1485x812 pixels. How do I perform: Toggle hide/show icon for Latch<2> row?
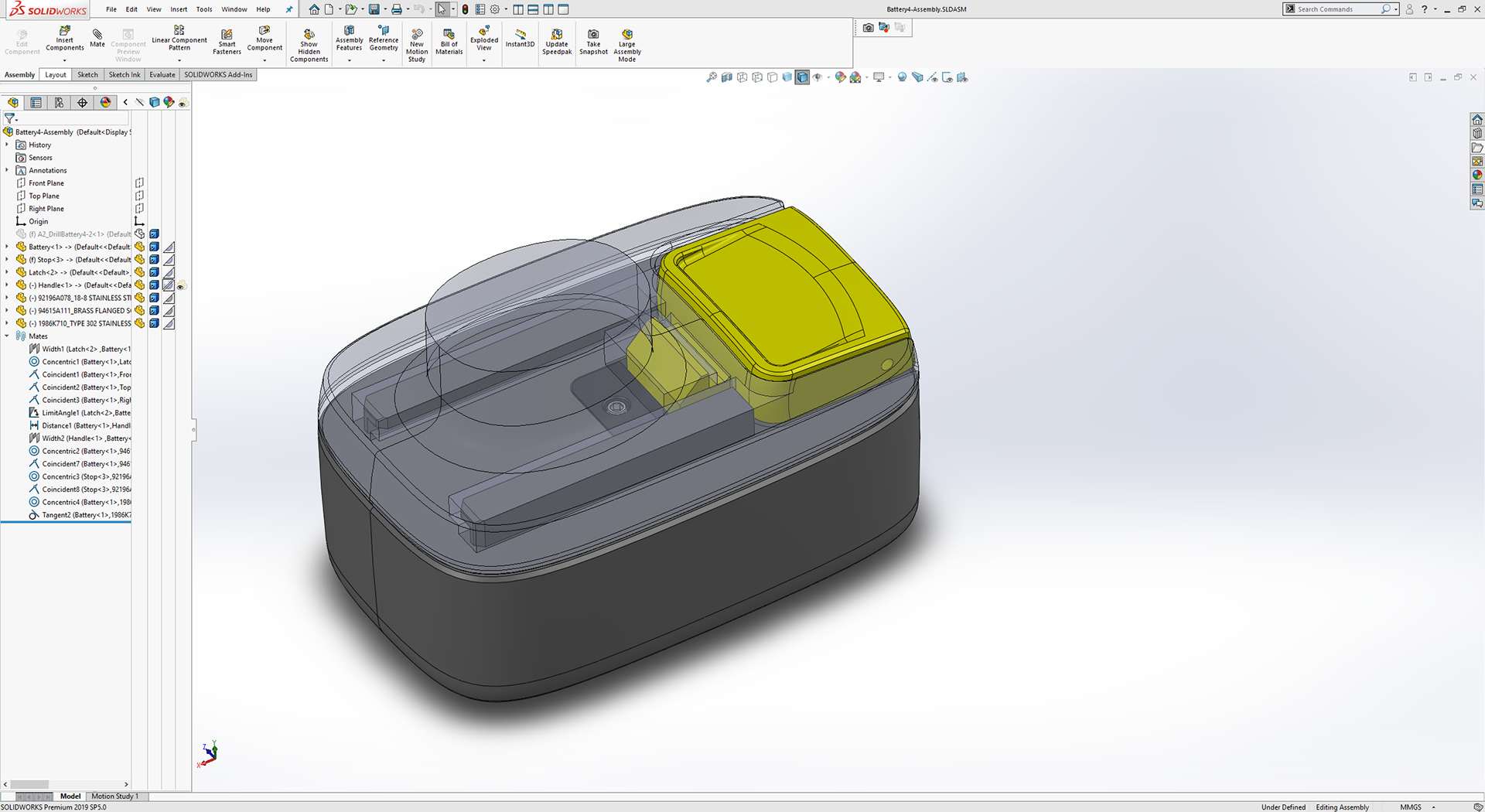click(139, 272)
